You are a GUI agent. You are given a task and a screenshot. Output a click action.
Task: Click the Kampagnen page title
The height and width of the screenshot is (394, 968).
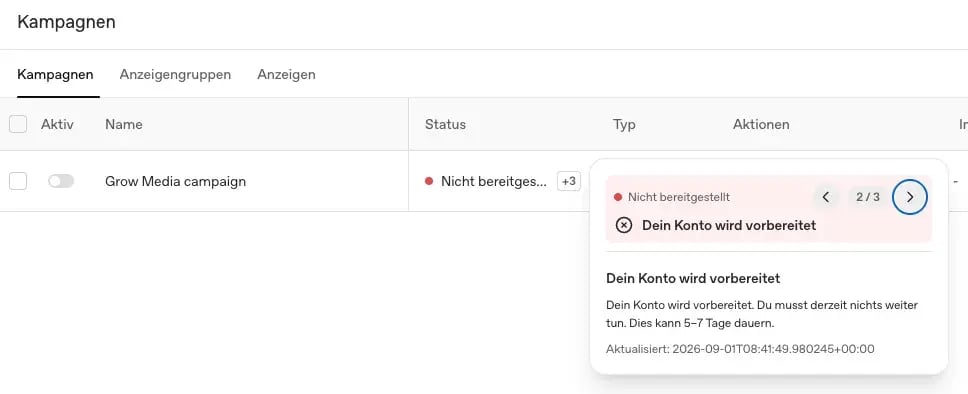(66, 23)
